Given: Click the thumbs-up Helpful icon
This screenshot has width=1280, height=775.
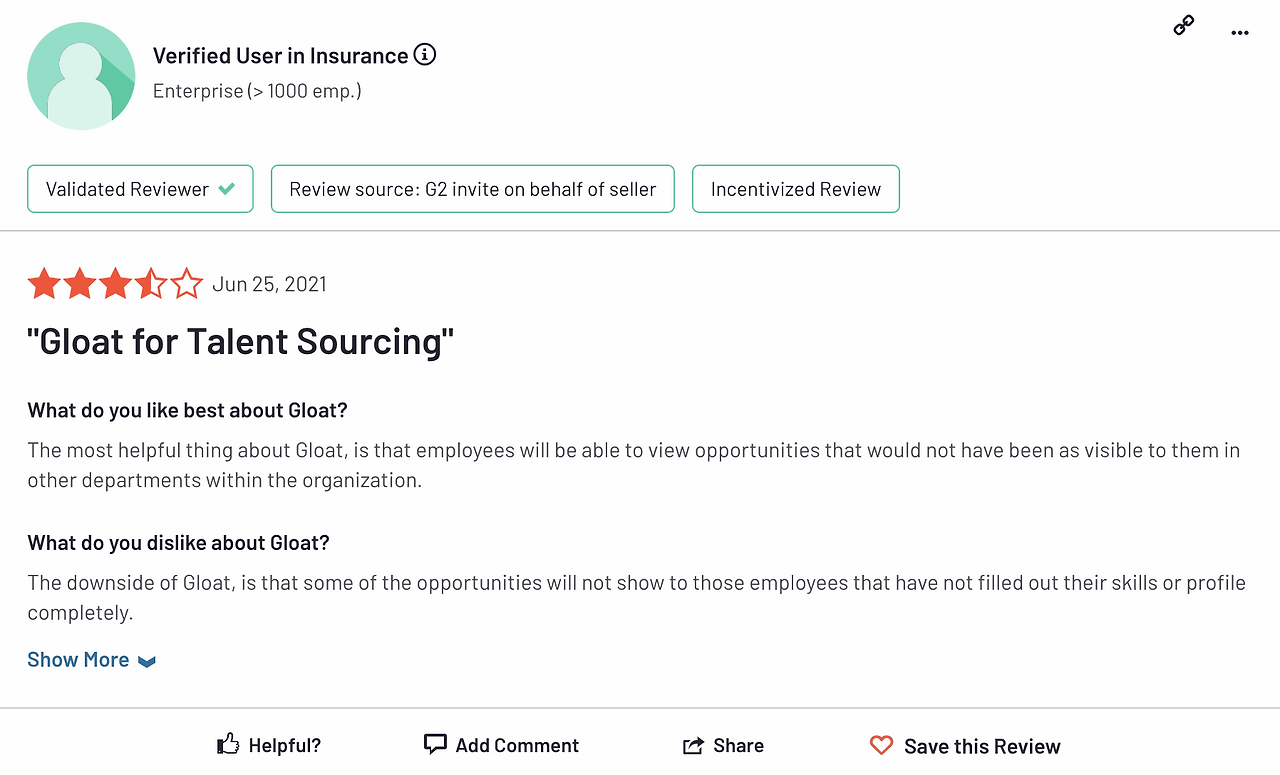Looking at the screenshot, I should (x=228, y=744).
